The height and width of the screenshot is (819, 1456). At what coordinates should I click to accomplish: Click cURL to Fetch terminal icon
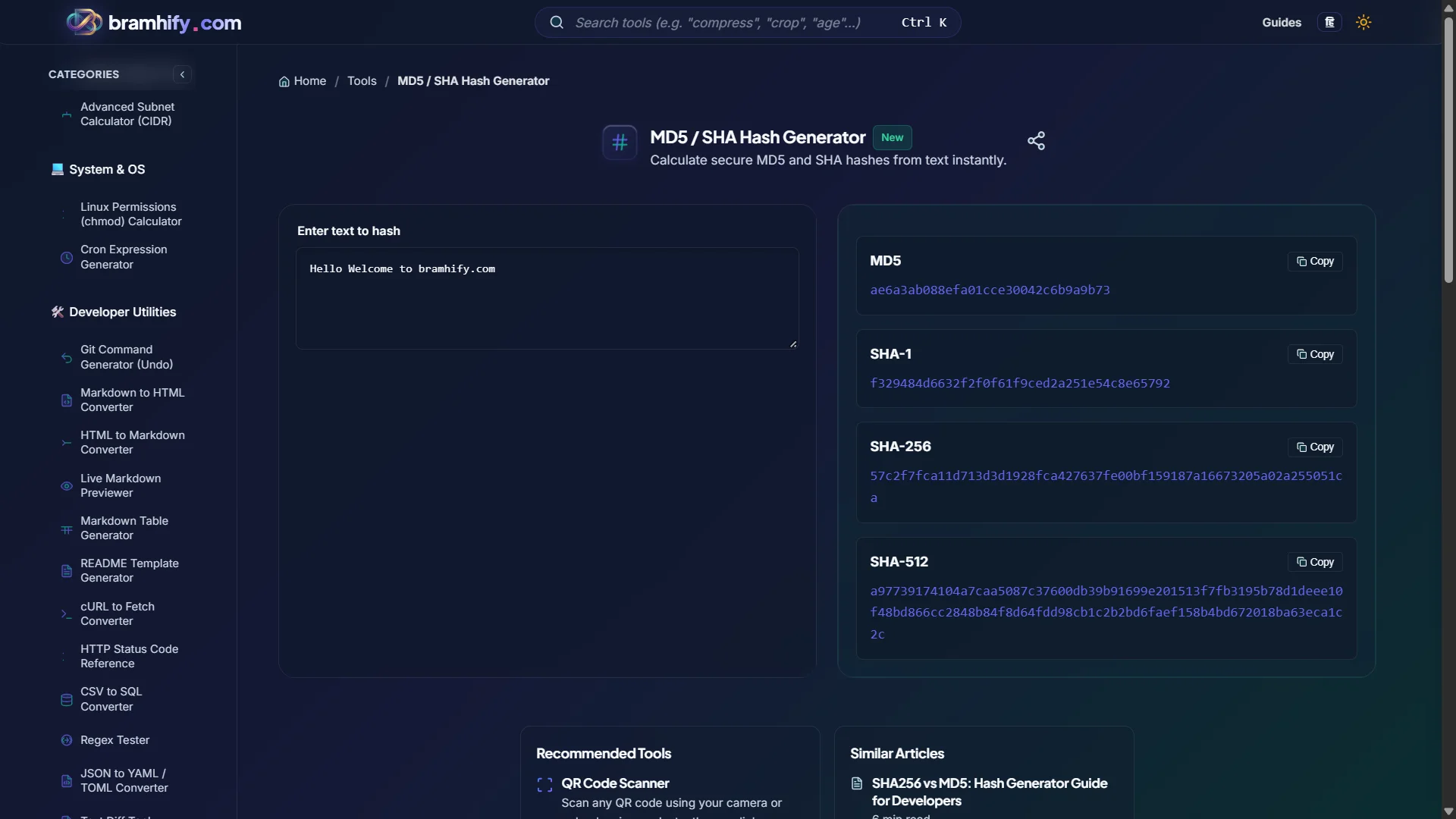click(67, 614)
